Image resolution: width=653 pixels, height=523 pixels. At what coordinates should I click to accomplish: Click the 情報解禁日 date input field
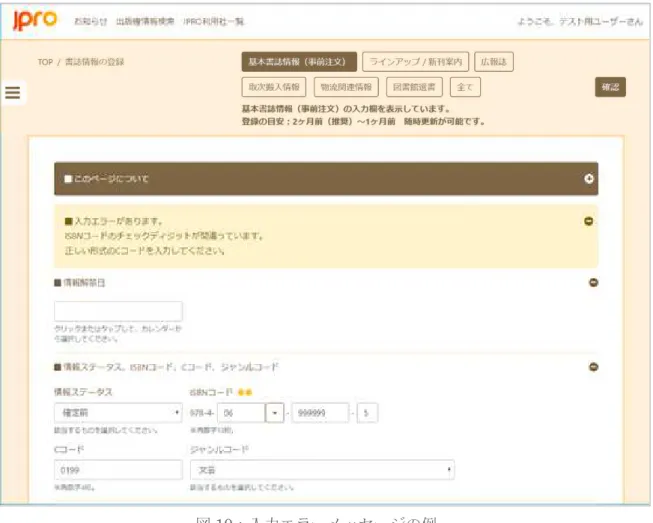(118, 311)
